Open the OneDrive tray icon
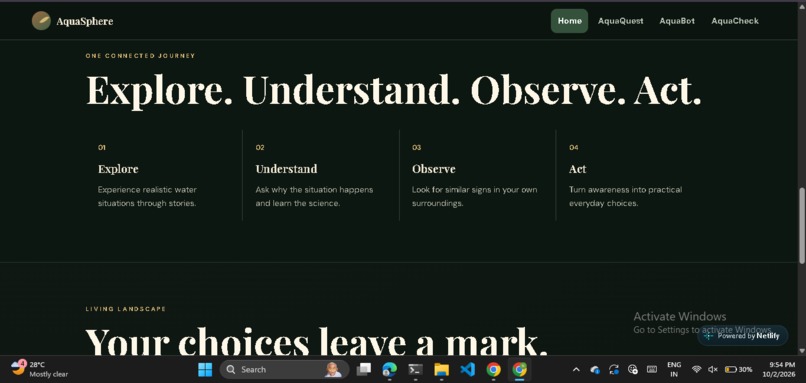Screen dimensions: 806x383 595,369
